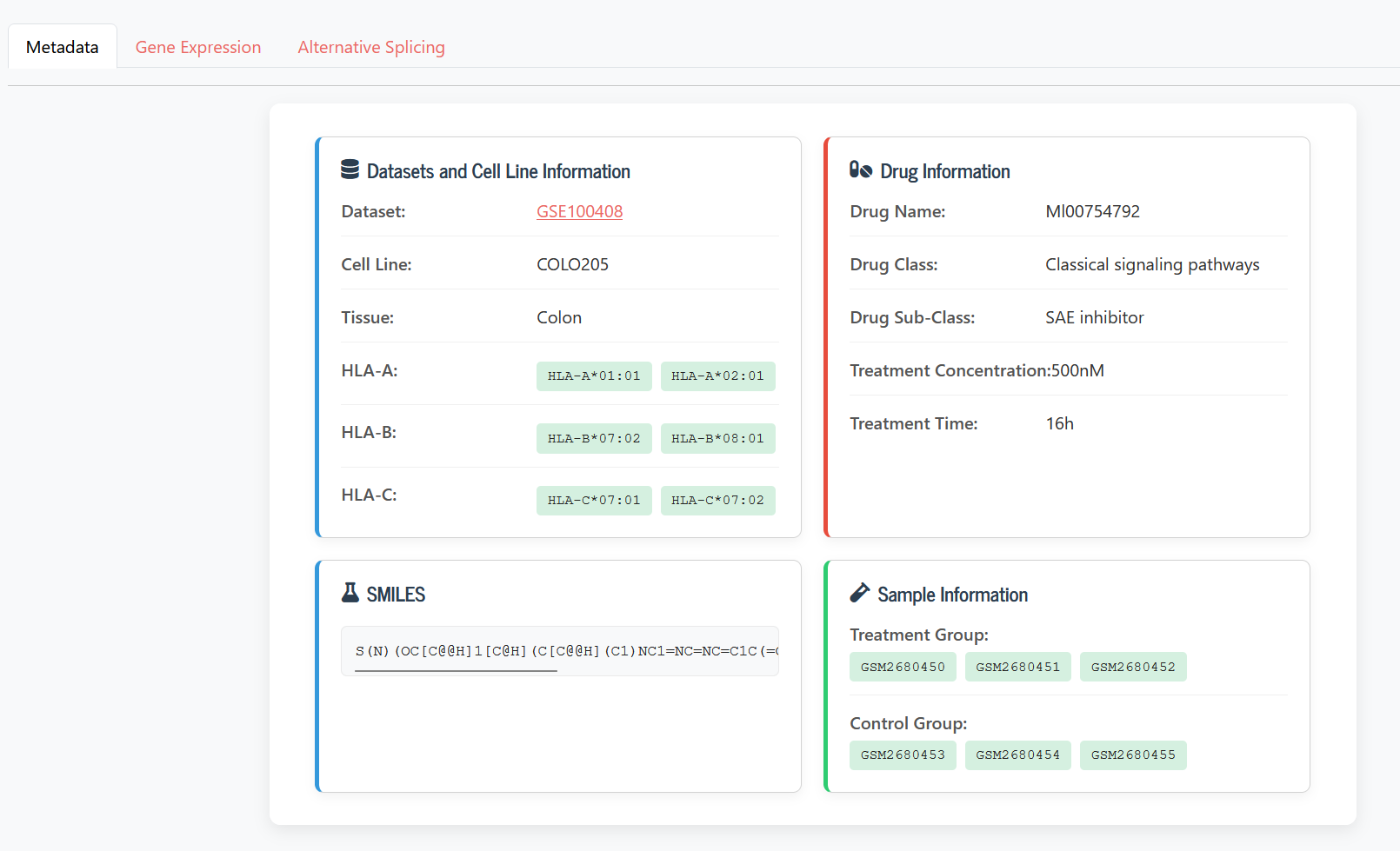Select the HLA-B*08:01 tag
Viewport: 1400px width, 851px height.
pos(718,439)
